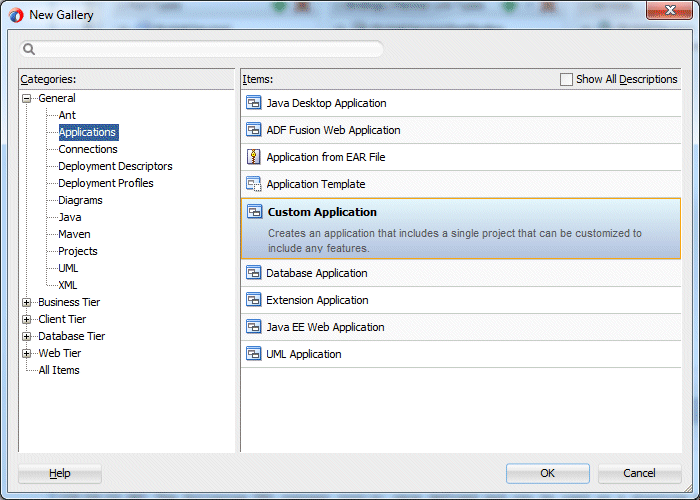
Task: Click the JDeveloper logo in title bar
Action: [x=16, y=15]
